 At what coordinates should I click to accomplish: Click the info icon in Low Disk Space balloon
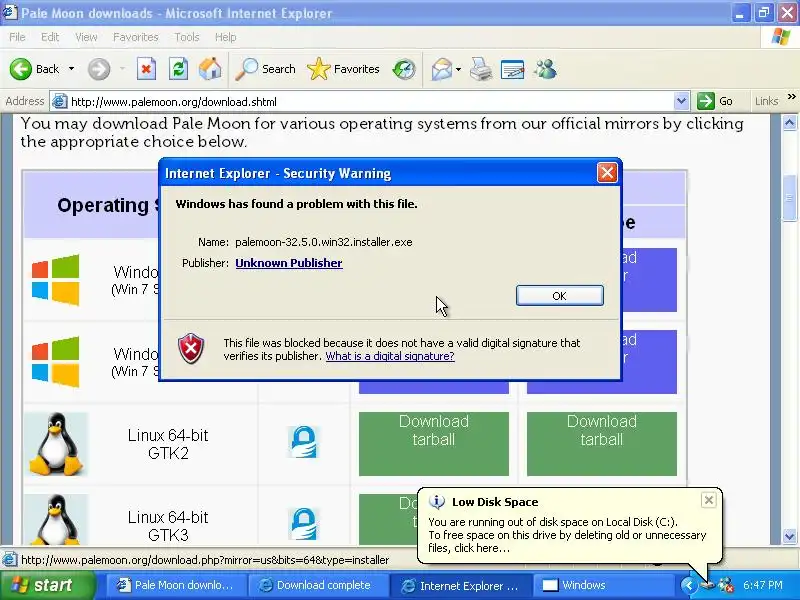click(x=437, y=502)
